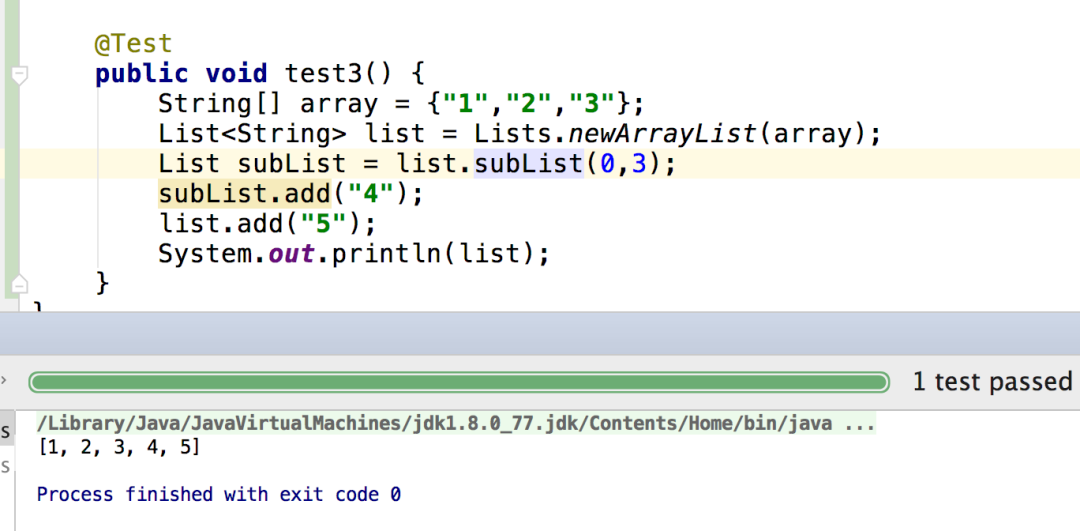Click the String[] array declaration
The image size is (1080, 531).
click(401, 104)
